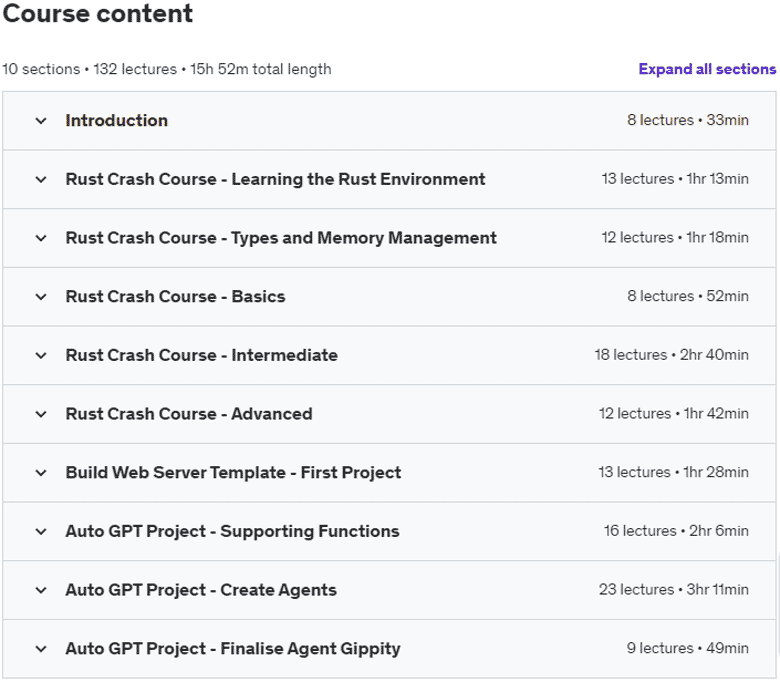Expand the Introduction section chevron
Image resolution: width=780 pixels, height=682 pixels.
tap(41, 121)
